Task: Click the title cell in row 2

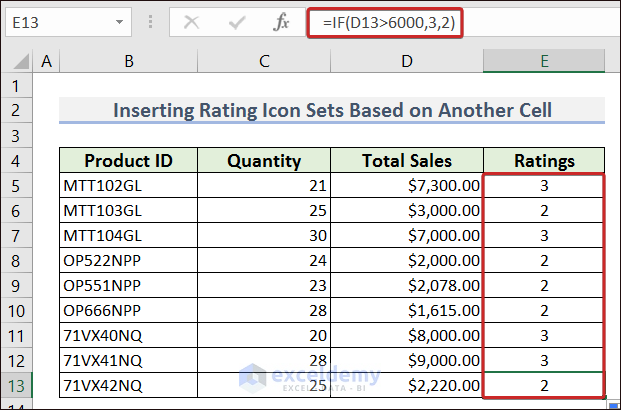Action: tap(331, 110)
